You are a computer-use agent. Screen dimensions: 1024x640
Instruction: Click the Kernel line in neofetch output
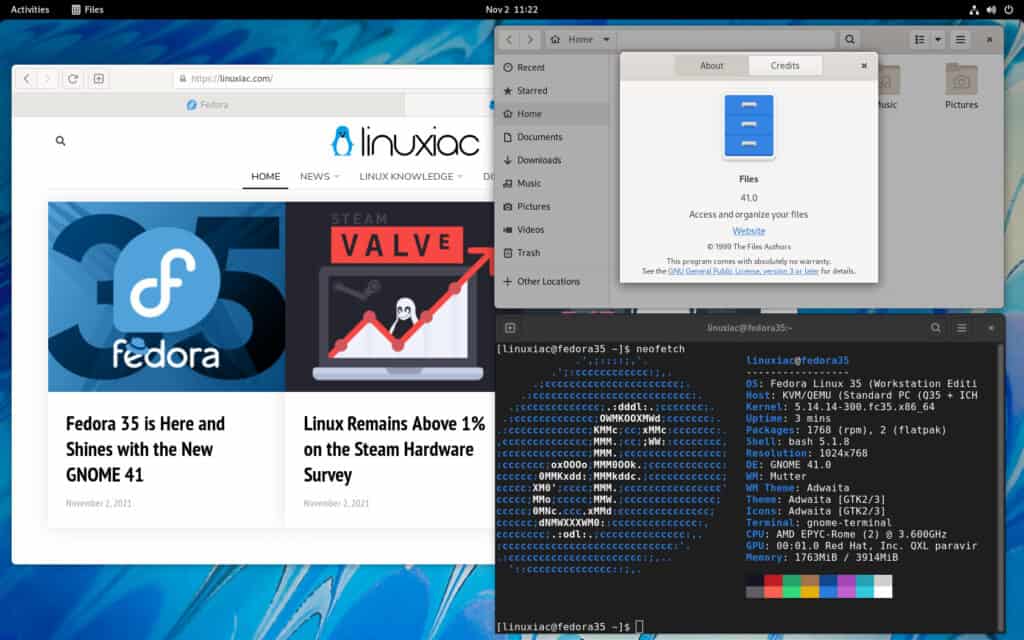[x=840, y=407]
